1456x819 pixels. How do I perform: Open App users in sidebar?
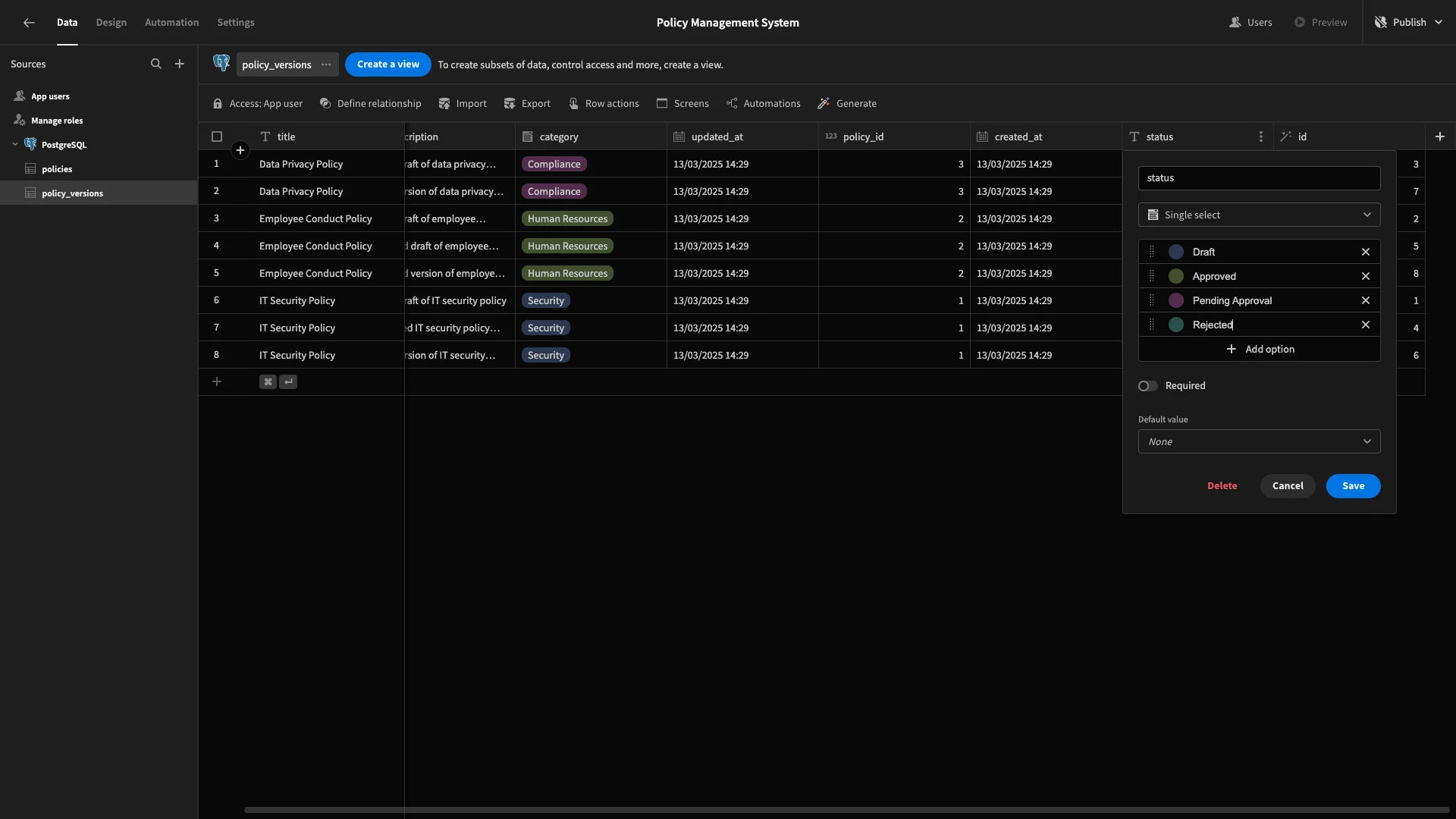[99, 96]
